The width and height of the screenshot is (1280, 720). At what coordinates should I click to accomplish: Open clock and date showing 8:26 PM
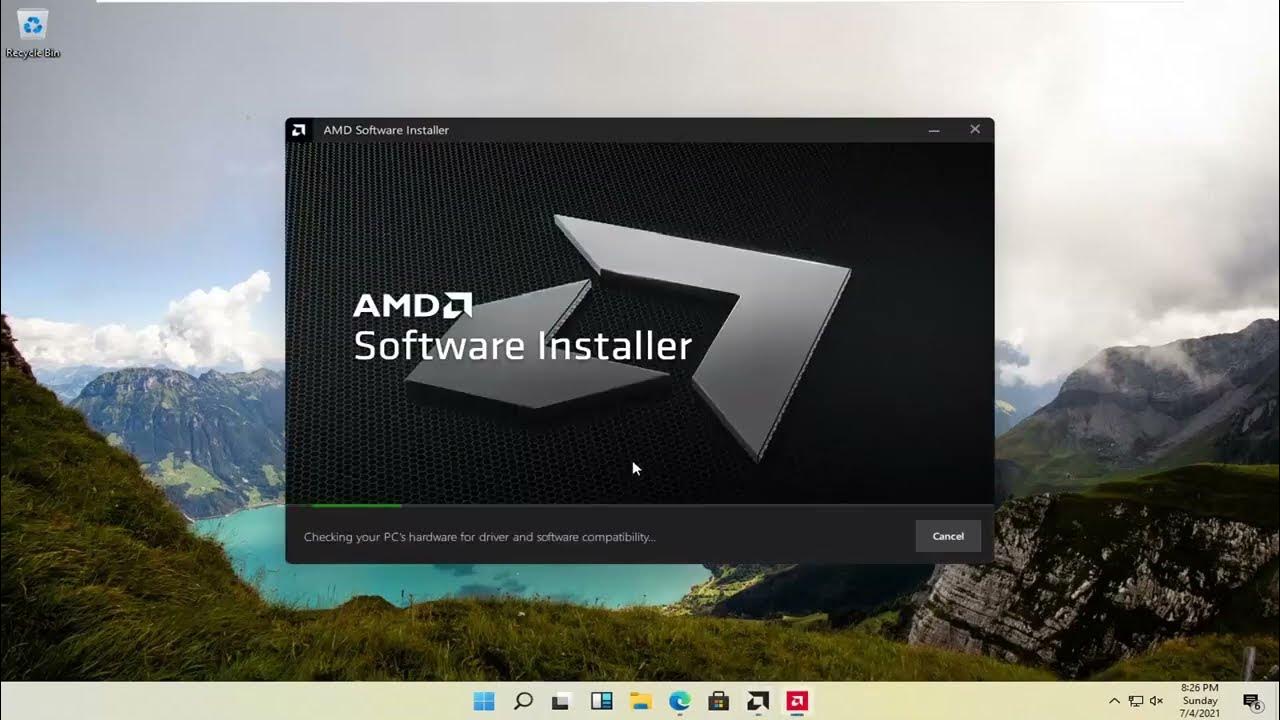[x=1200, y=701]
